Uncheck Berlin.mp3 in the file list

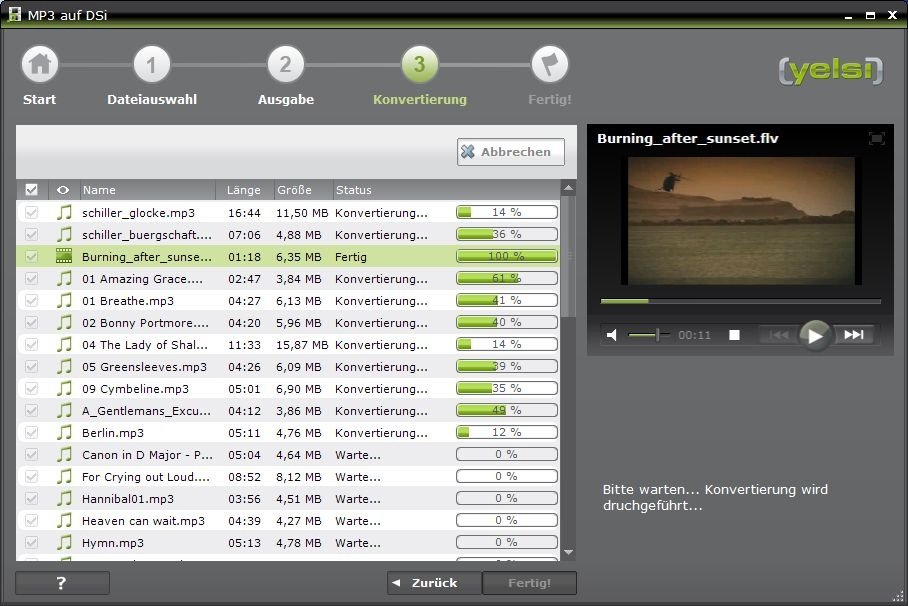(31, 432)
